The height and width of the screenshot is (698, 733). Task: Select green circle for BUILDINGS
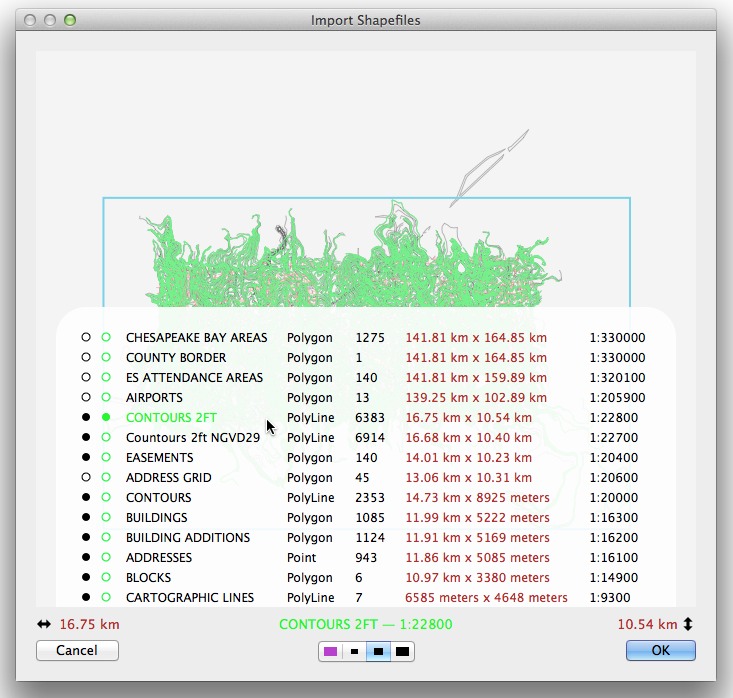[x=106, y=518]
